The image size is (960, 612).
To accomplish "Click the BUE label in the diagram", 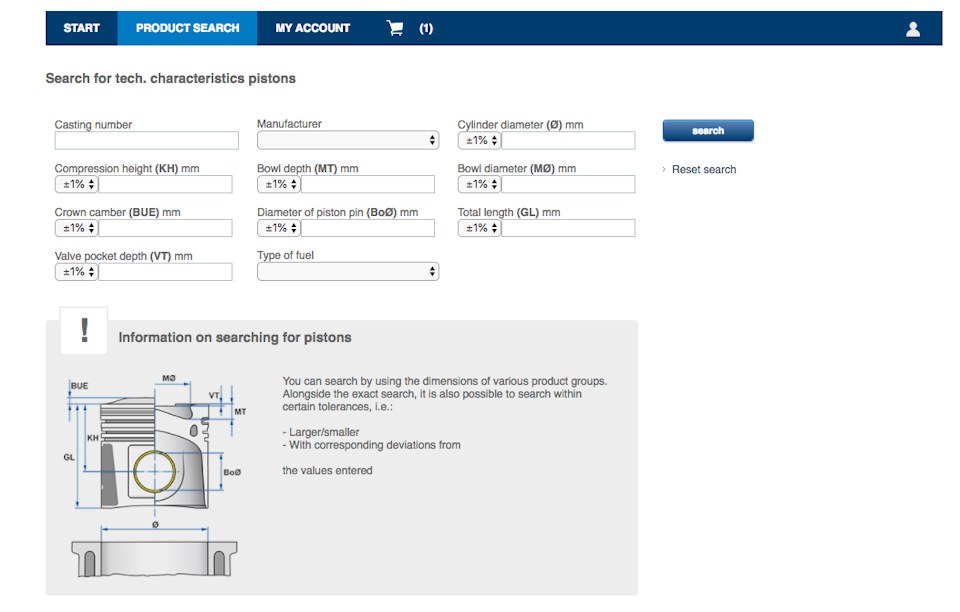I will [x=80, y=386].
